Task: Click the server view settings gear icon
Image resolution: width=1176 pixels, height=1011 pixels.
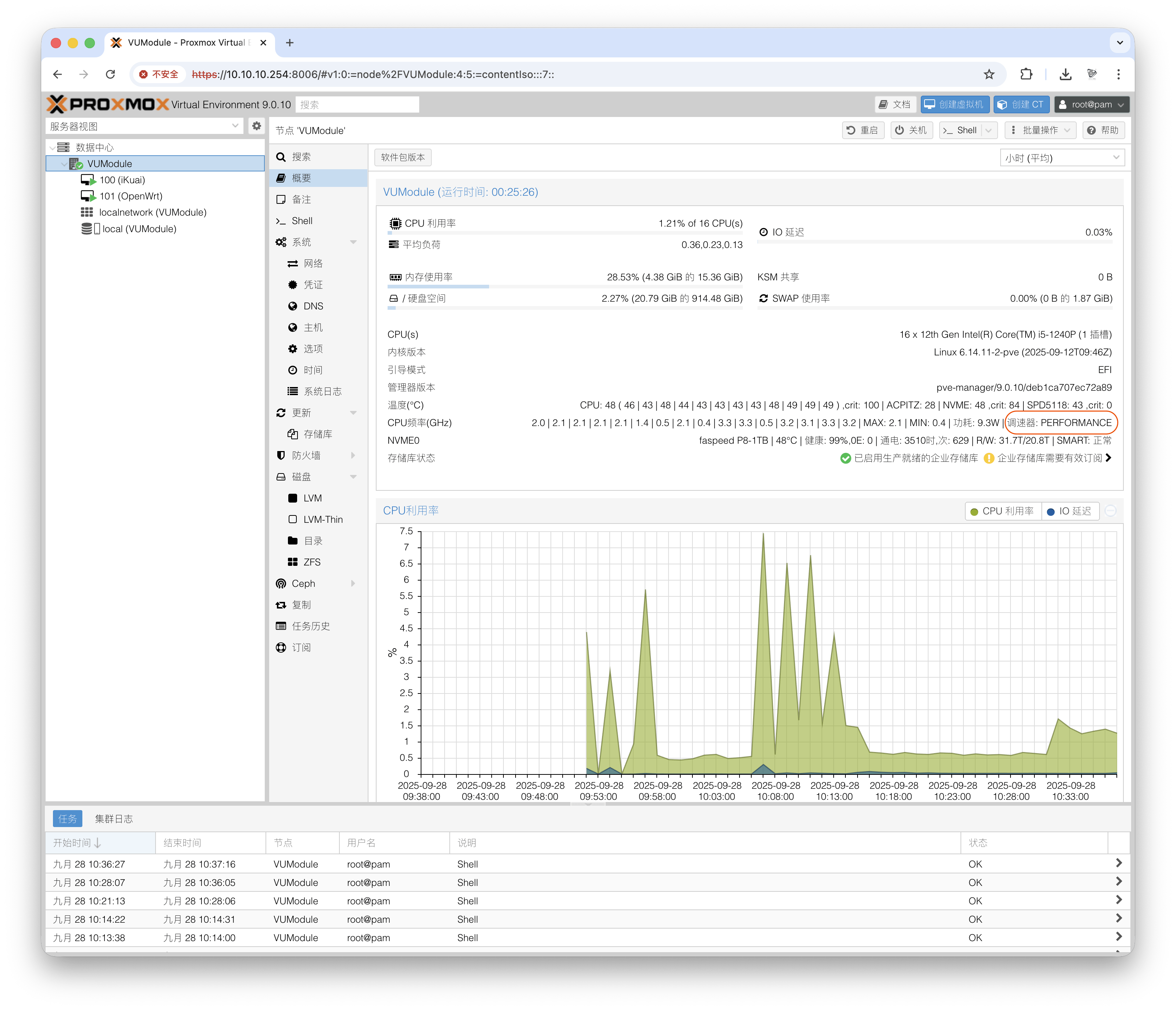Action: click(x=257, y=126)
